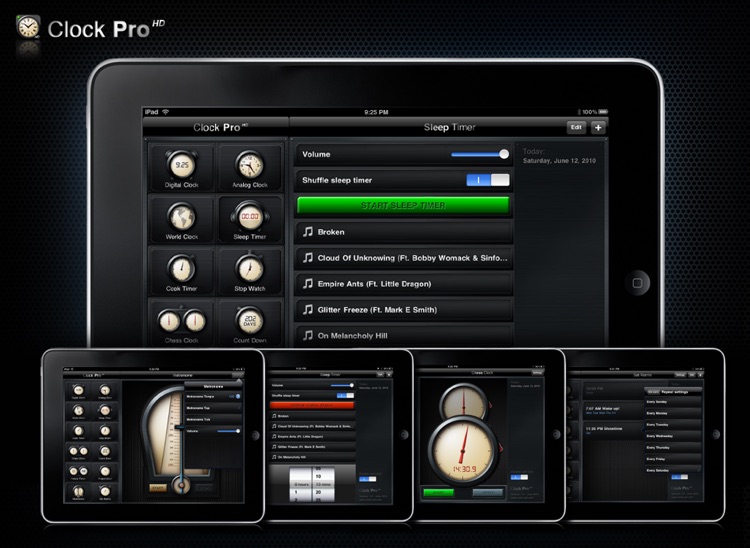750x548 pixels.
Task: Expand the Metronome Top setting row
Action: (x=213, y=408)
